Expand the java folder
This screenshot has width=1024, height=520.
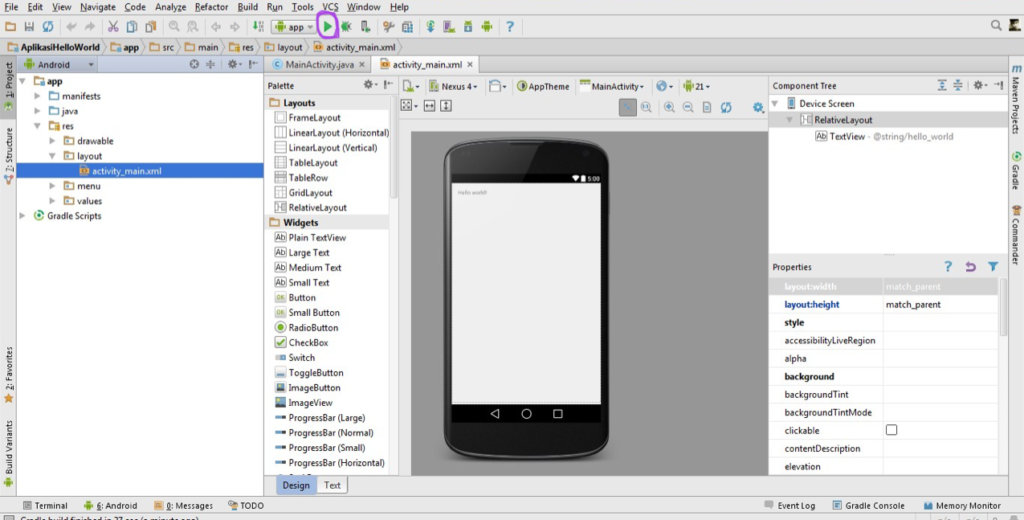[37, 111]
